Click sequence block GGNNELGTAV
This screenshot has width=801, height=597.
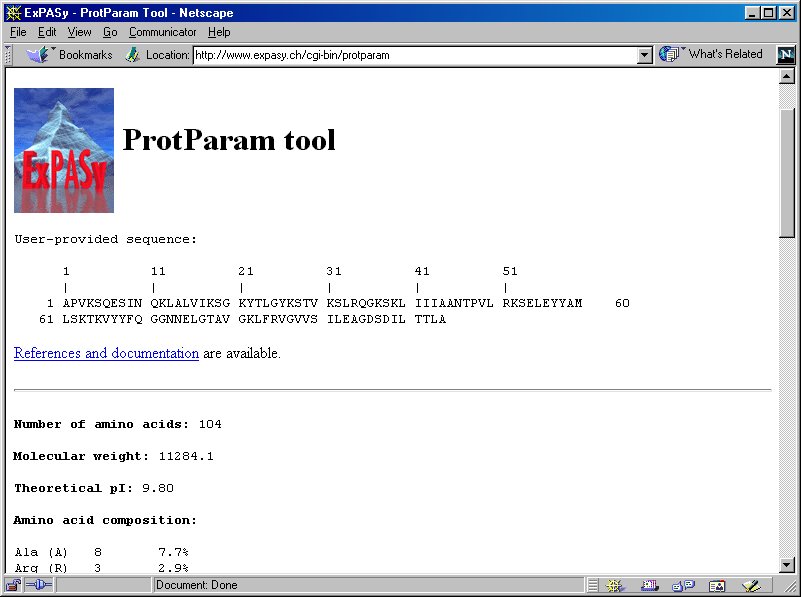[x=190, y=319]
